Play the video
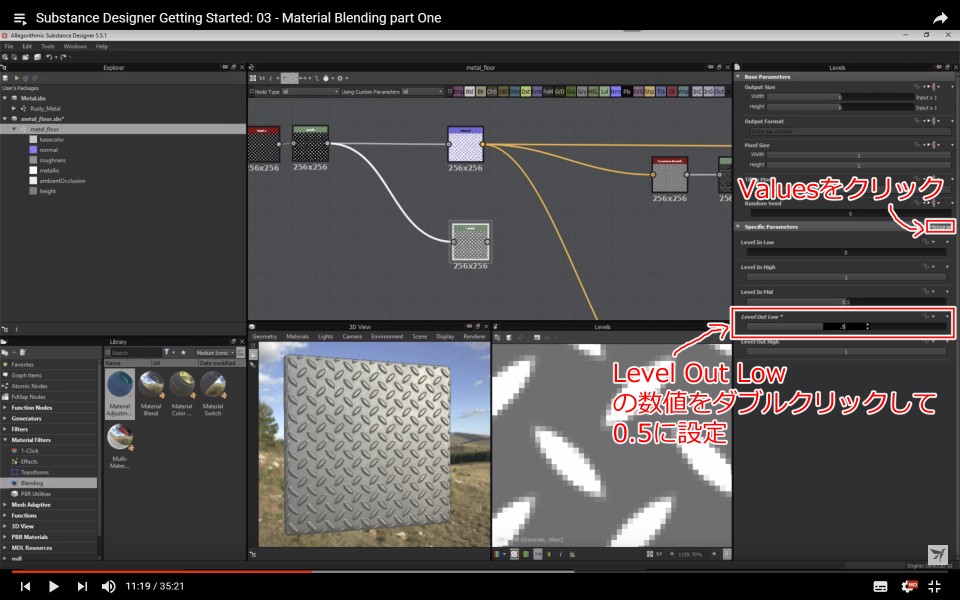 [53, 586]
